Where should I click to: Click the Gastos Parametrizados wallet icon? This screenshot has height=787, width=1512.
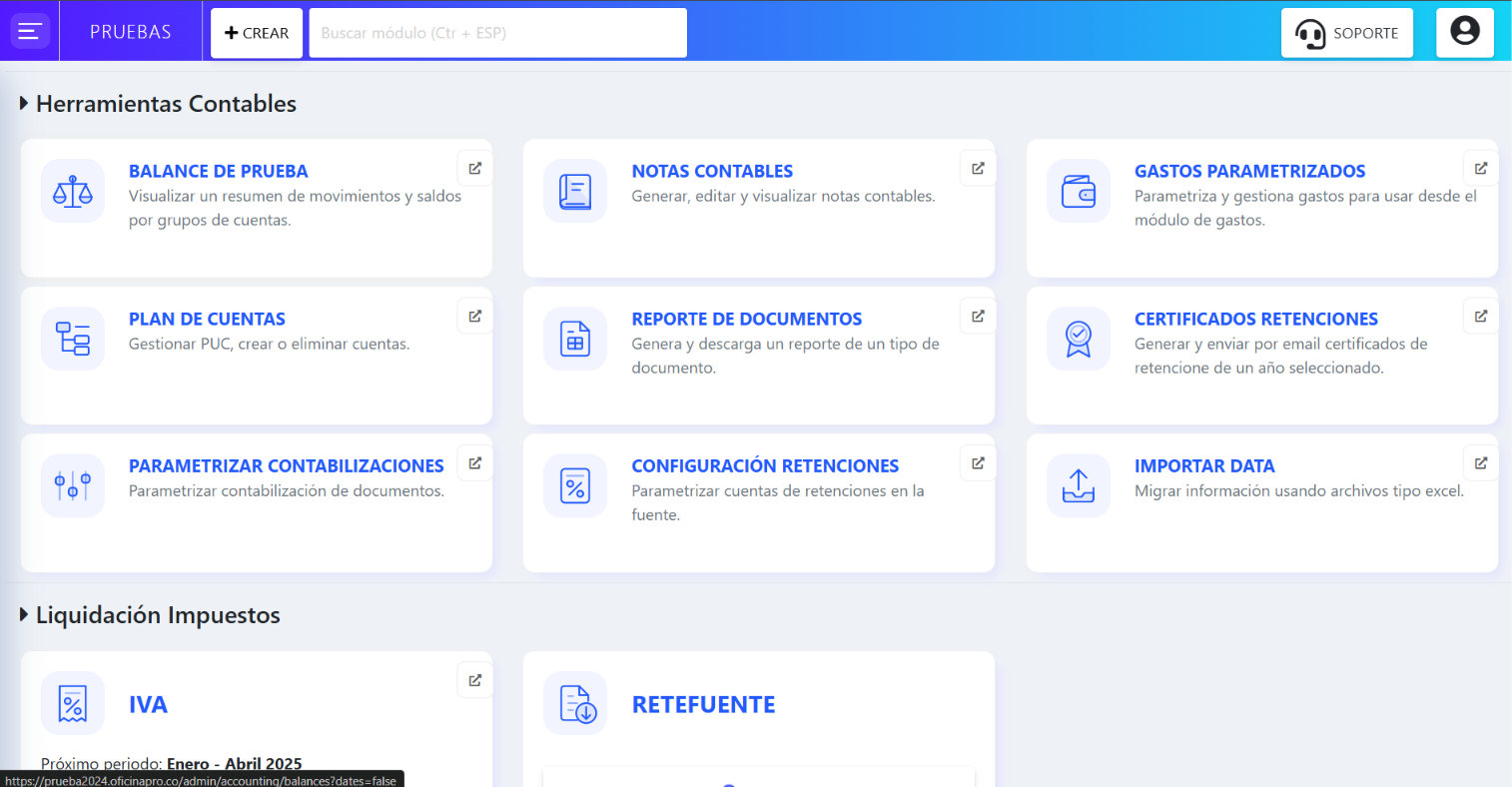point(1079,191)
